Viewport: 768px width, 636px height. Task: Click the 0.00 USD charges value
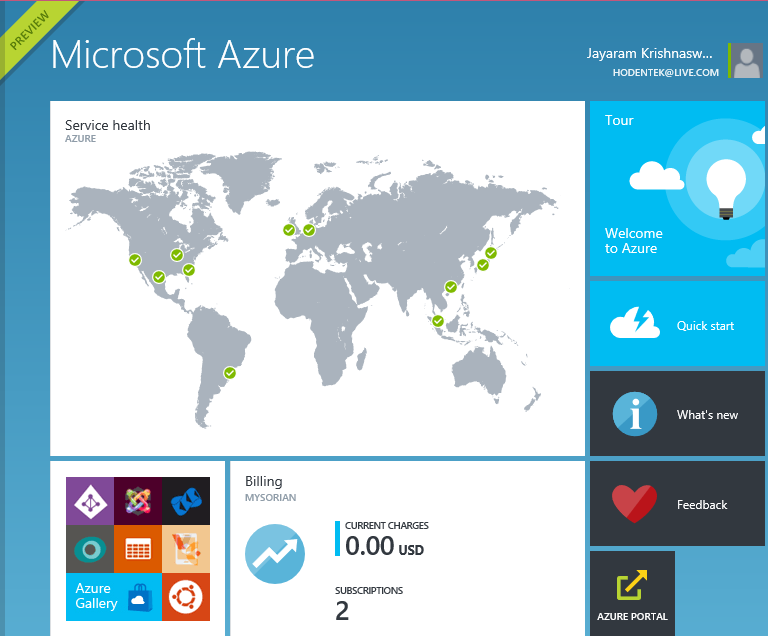[384, 546]
